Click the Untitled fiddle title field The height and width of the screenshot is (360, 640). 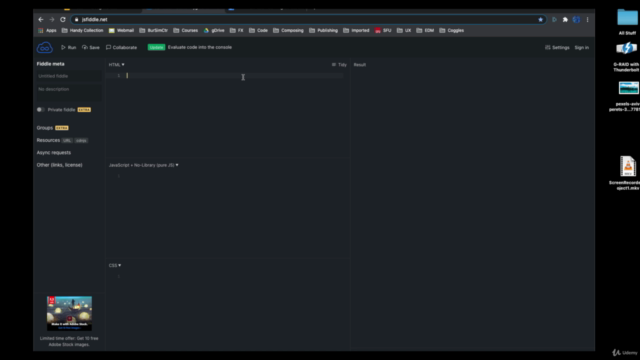coord(69,76)
